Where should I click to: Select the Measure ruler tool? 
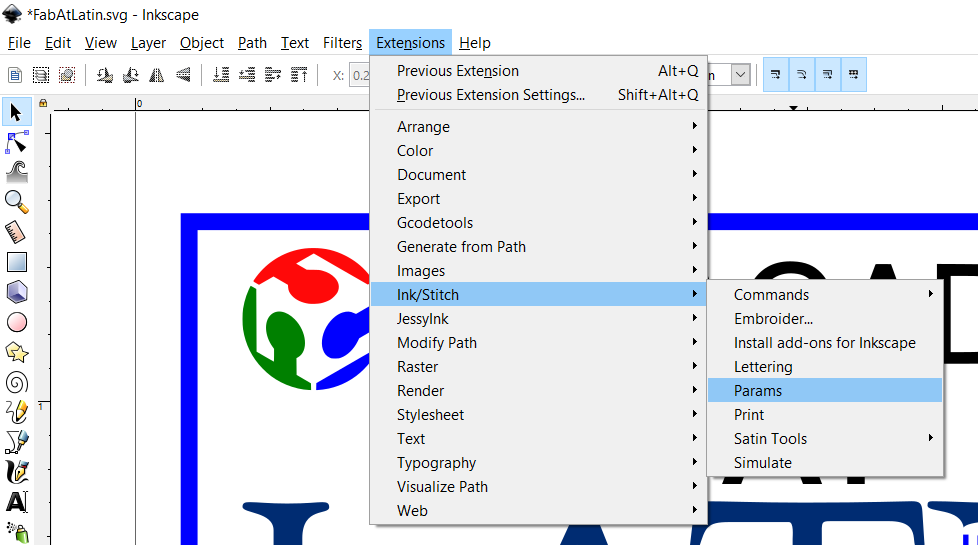coord(16,232)
